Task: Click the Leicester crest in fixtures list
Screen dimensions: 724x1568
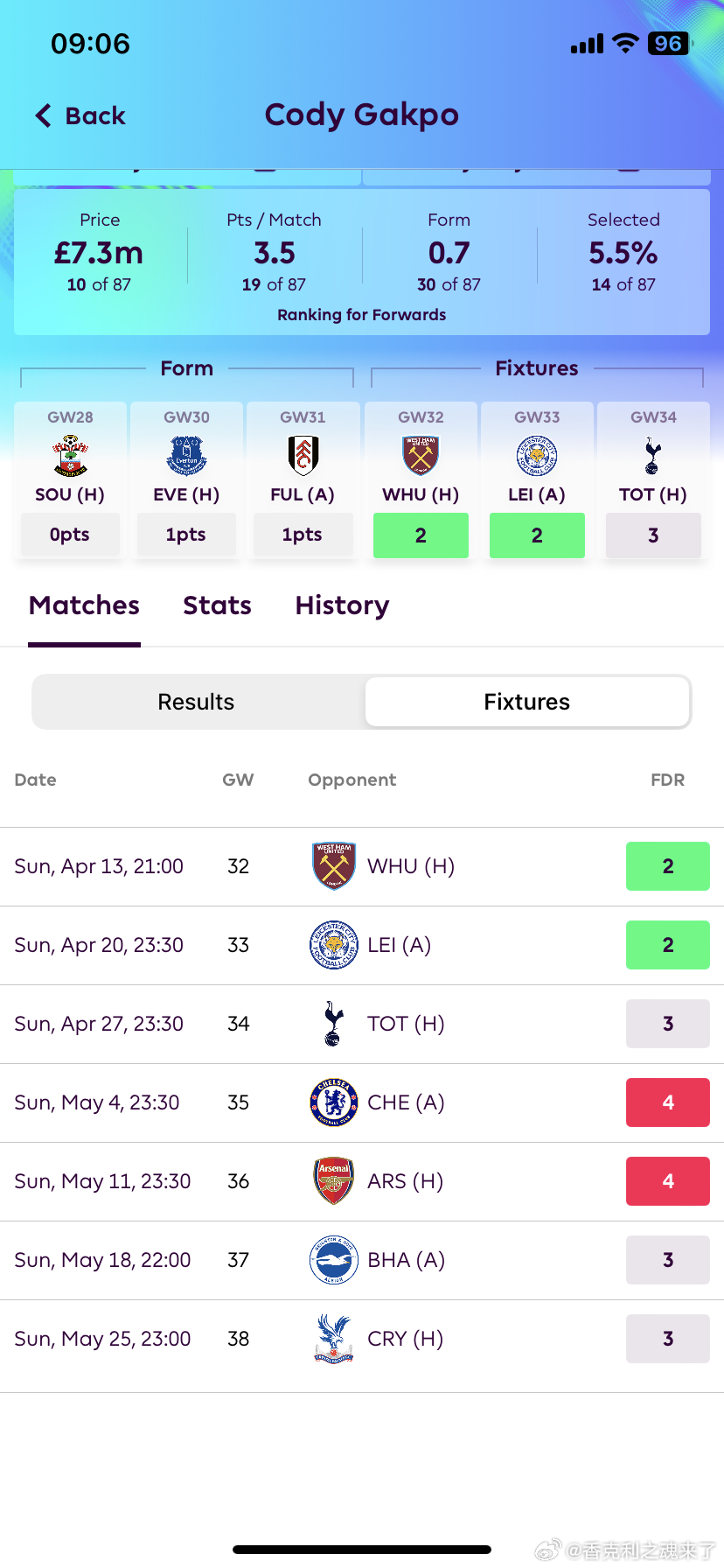Action: (334, 945)
